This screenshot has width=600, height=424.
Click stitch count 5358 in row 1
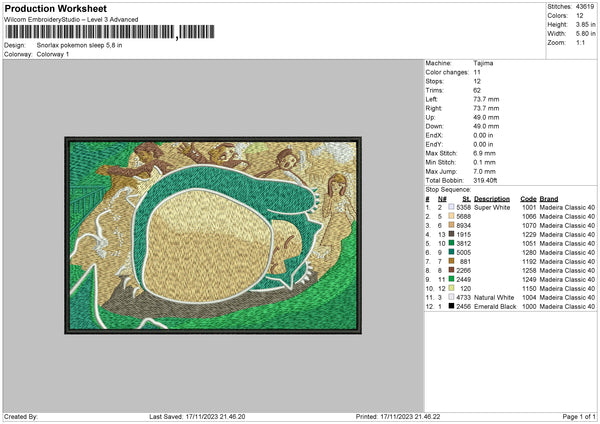[x=463, y=207]
